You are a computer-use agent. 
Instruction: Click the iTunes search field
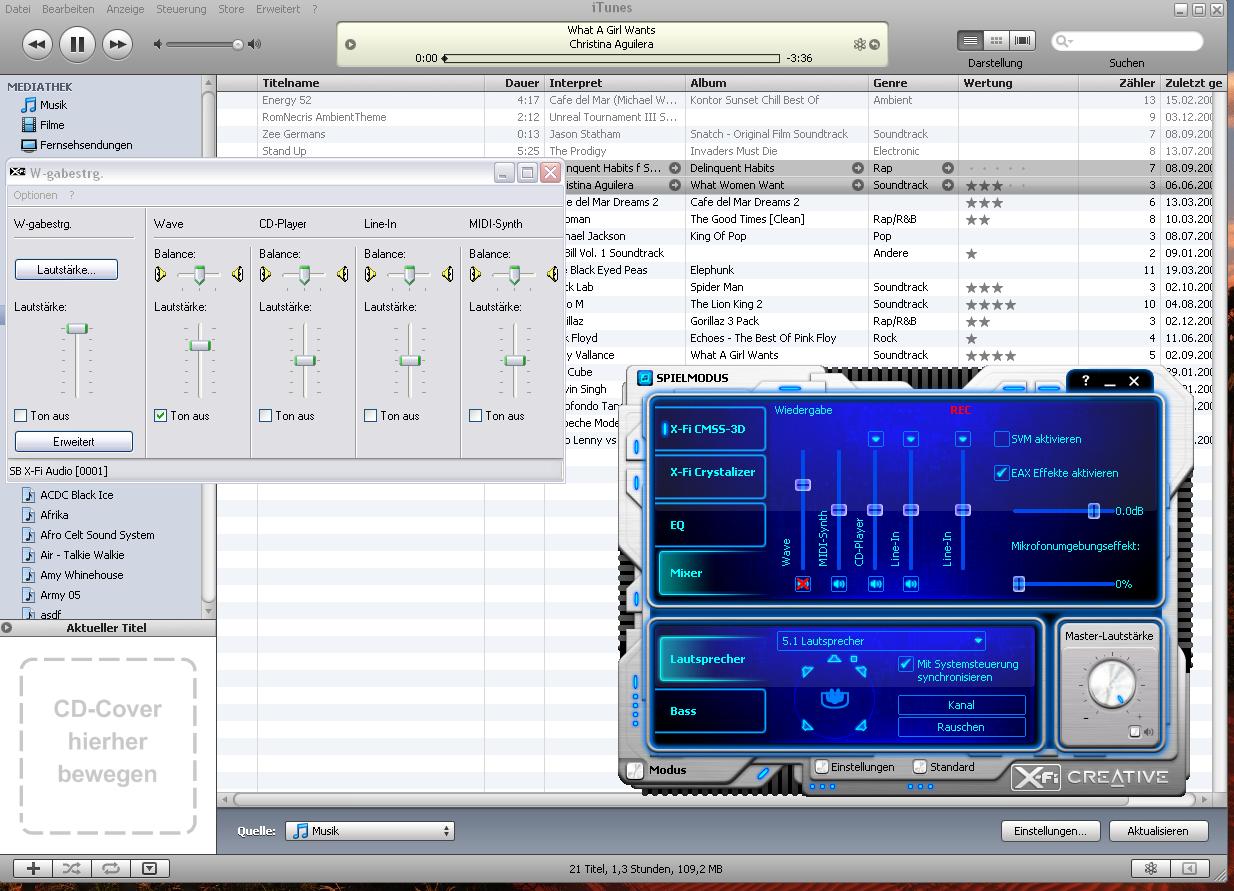pos(1126,41)
